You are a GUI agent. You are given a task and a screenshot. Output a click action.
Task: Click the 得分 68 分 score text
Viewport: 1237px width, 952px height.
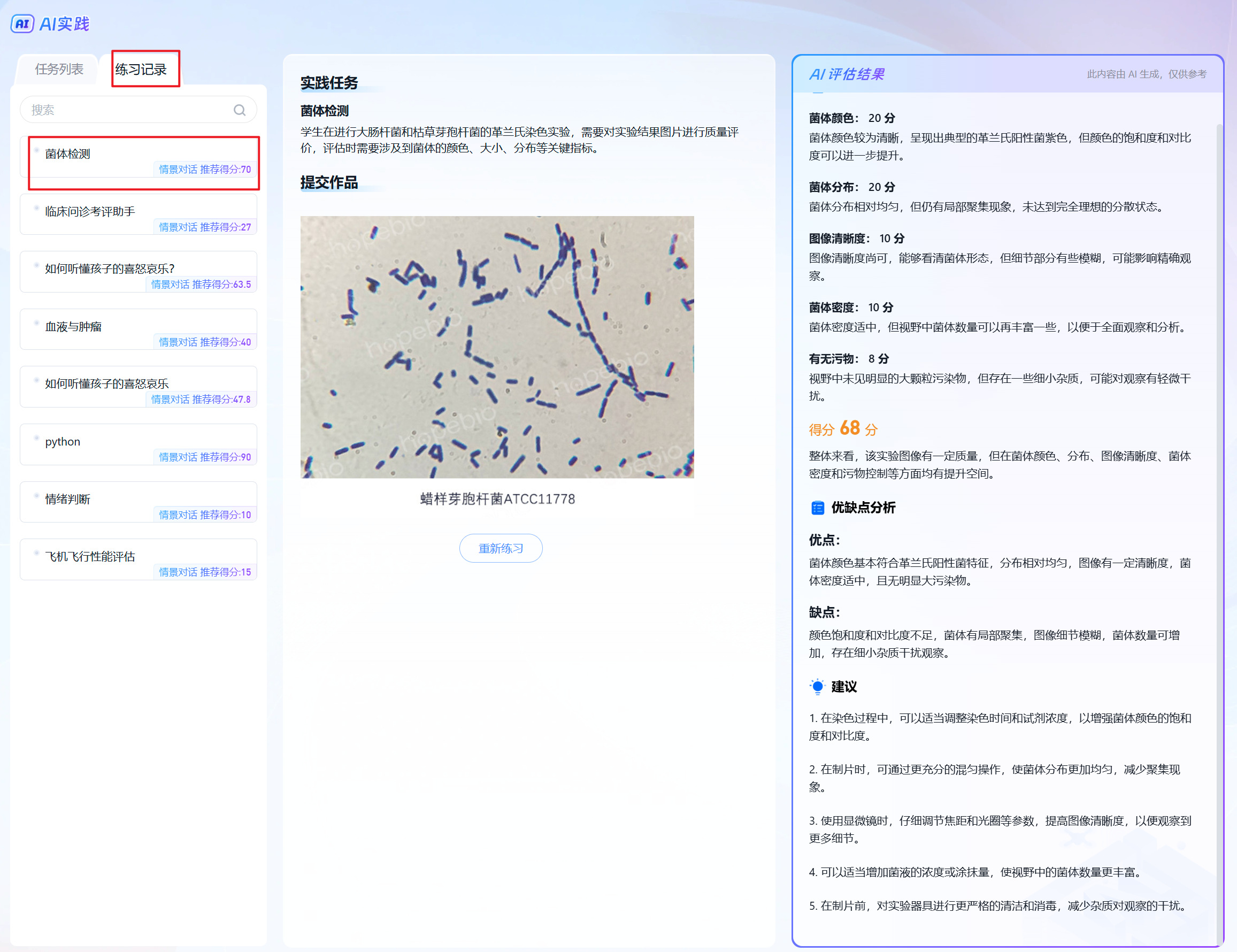pyautogui.click(x=843, y=429)
